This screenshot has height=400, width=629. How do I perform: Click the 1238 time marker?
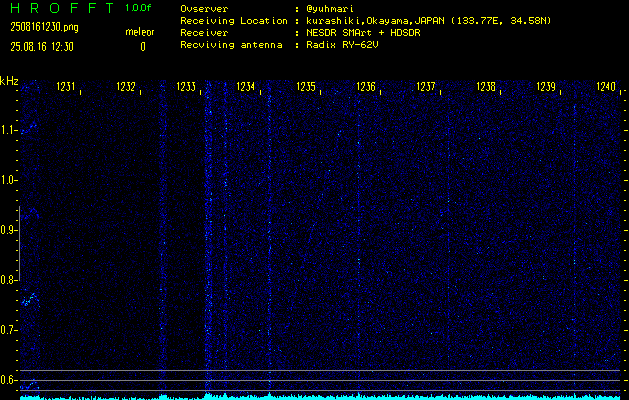tap(486, 86)
